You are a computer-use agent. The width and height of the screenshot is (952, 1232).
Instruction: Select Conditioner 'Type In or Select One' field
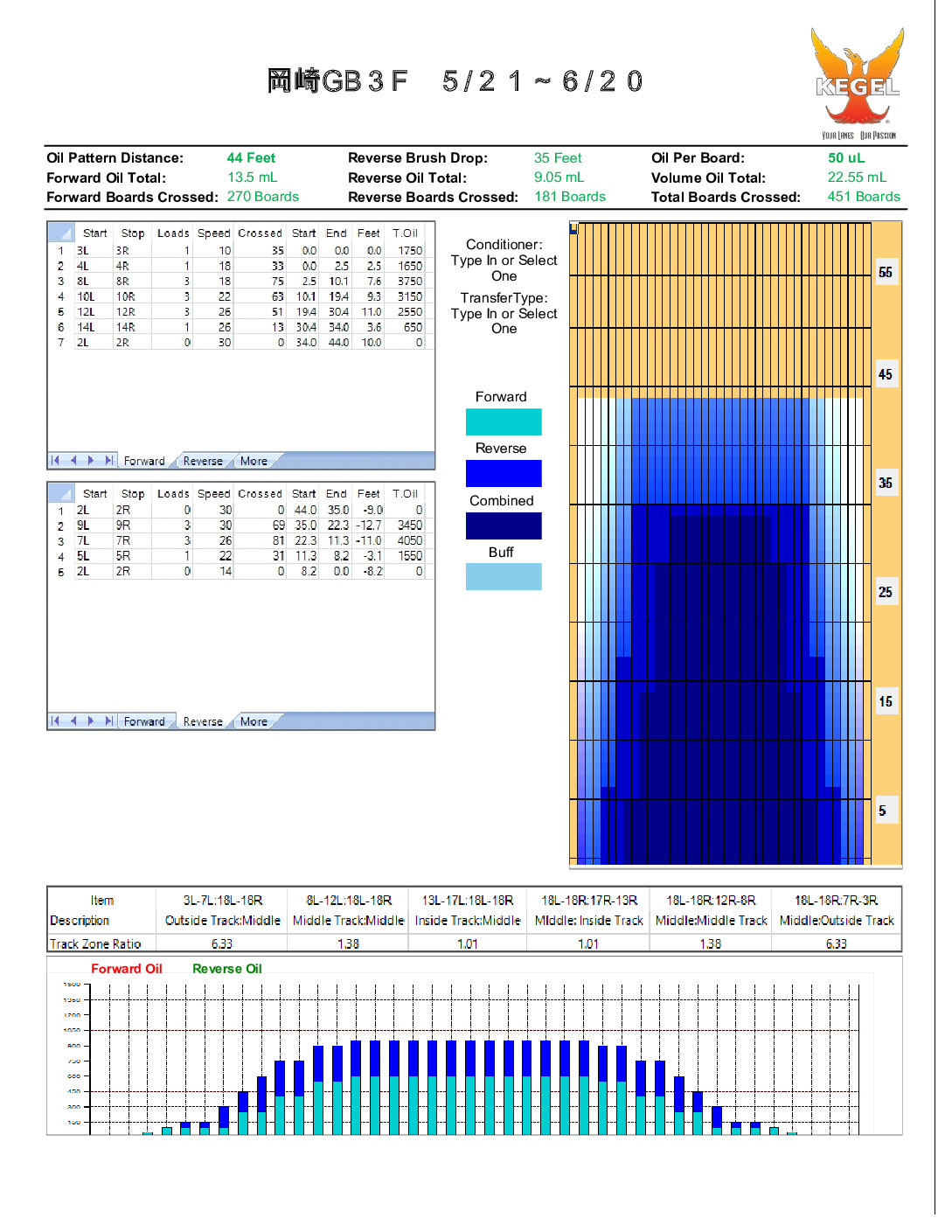point(504,268)
